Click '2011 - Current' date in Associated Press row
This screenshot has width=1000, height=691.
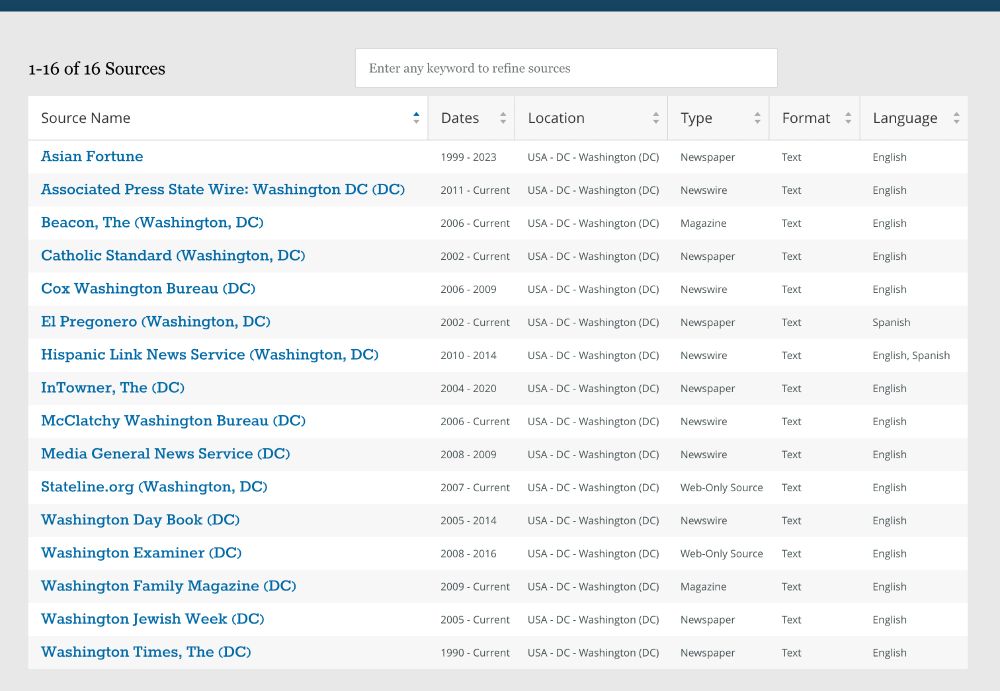pyautogui.click(x=475, y=190)
